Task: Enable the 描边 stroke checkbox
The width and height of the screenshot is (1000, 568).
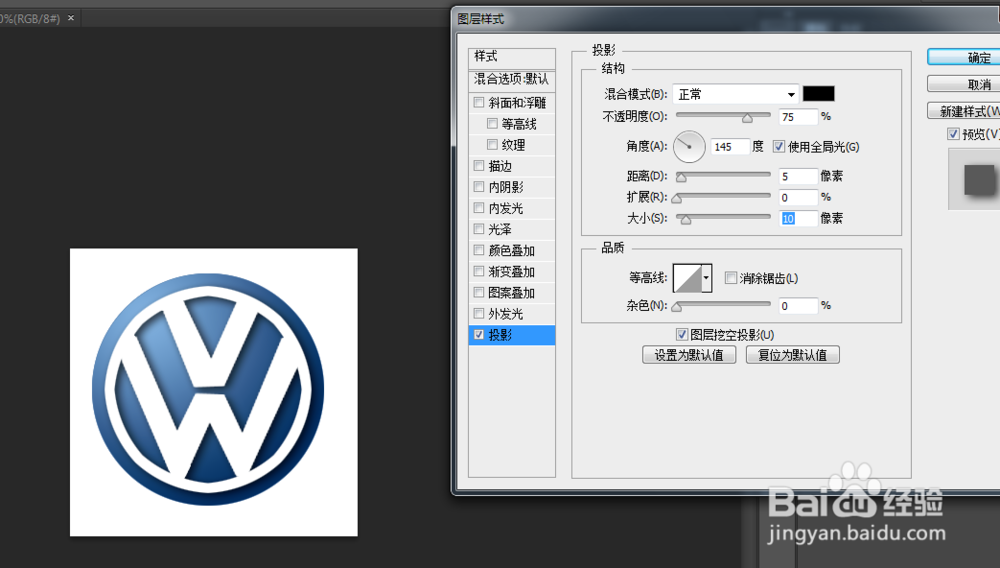Action: [479, 166]
